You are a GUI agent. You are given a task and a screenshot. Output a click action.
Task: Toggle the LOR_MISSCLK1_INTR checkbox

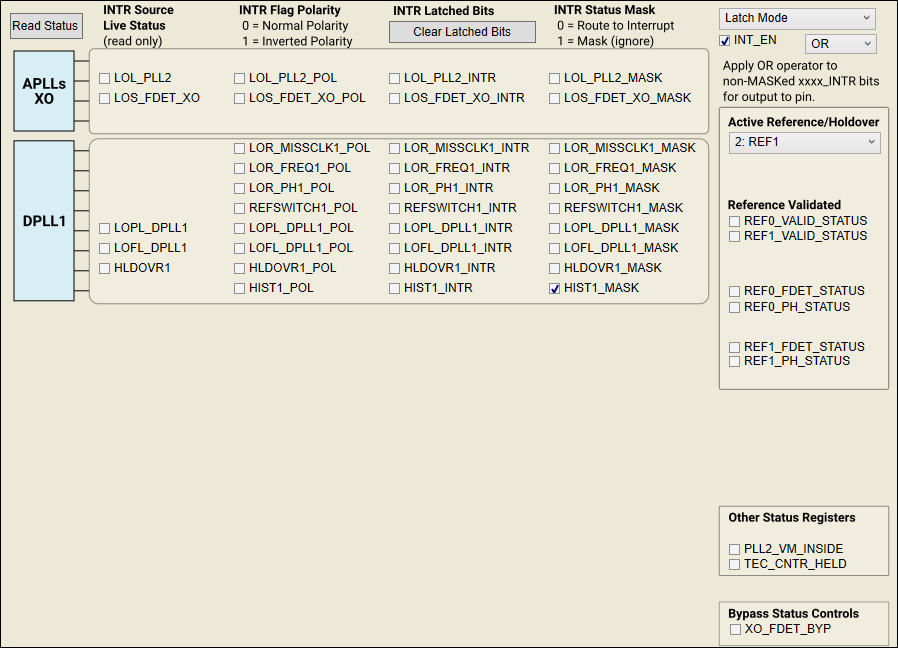(395, 148)
